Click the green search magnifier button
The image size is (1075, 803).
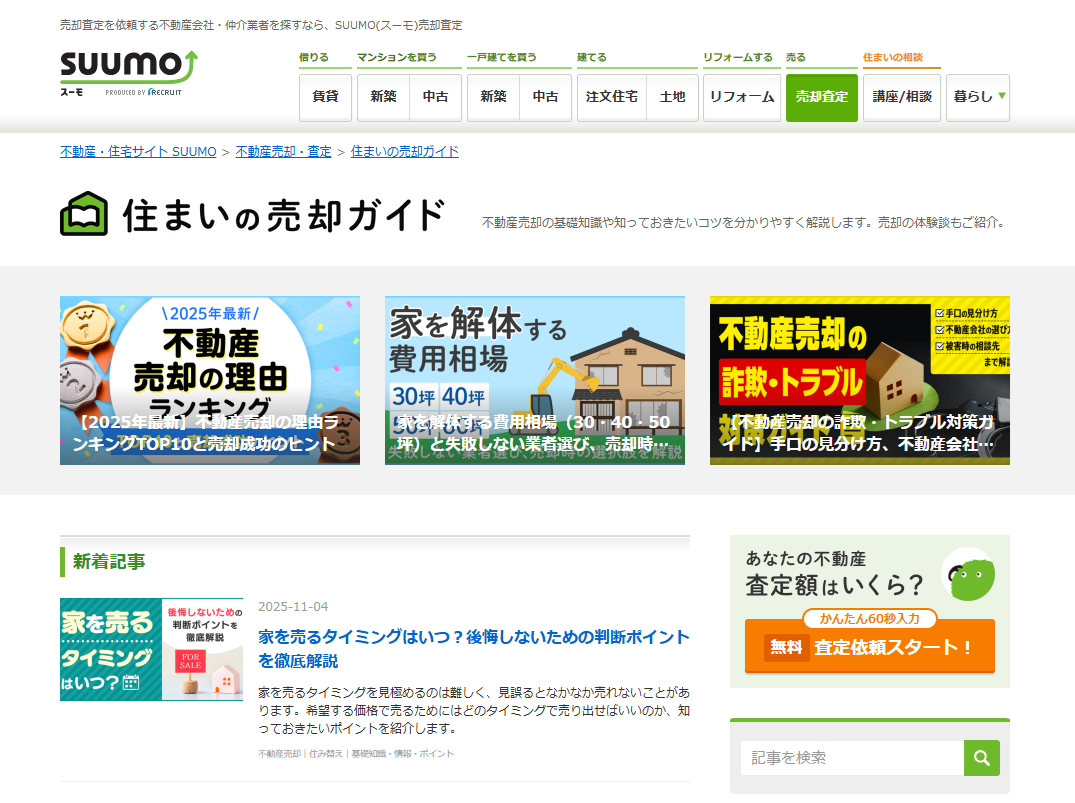click(981, 758)
